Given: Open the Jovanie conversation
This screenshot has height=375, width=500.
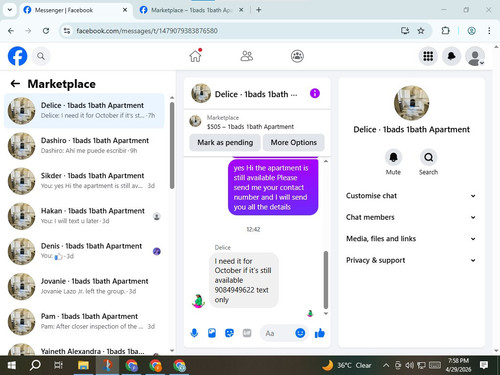Looking at the screenshot, I should coord(84,286).
